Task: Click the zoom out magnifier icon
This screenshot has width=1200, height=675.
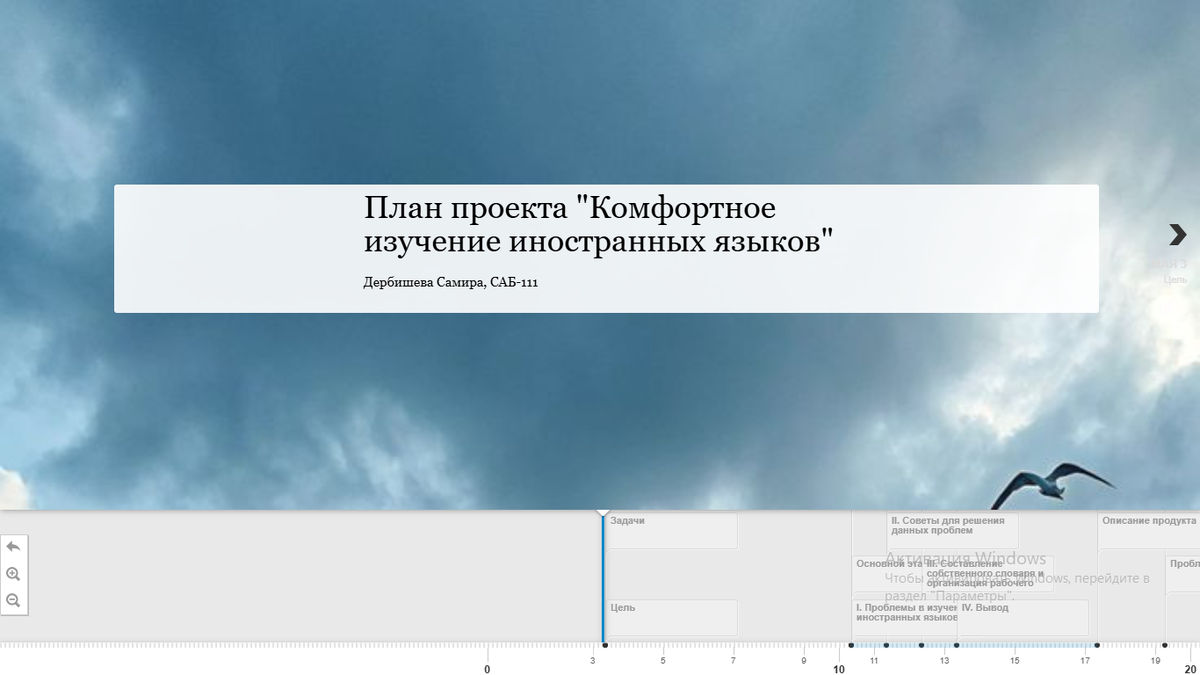Action: pos(13,601)
